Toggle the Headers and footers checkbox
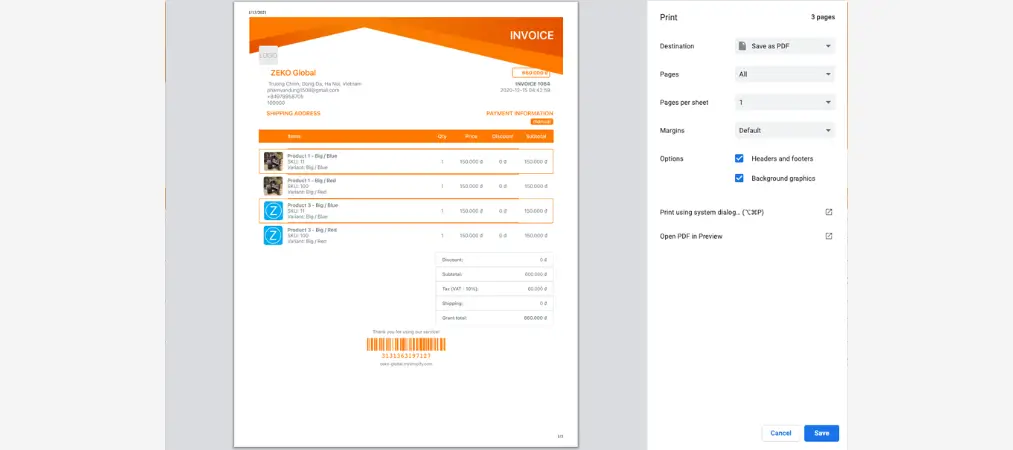Screen dimensions: 1013x450 pyautogui.click(x=739, y=159)
